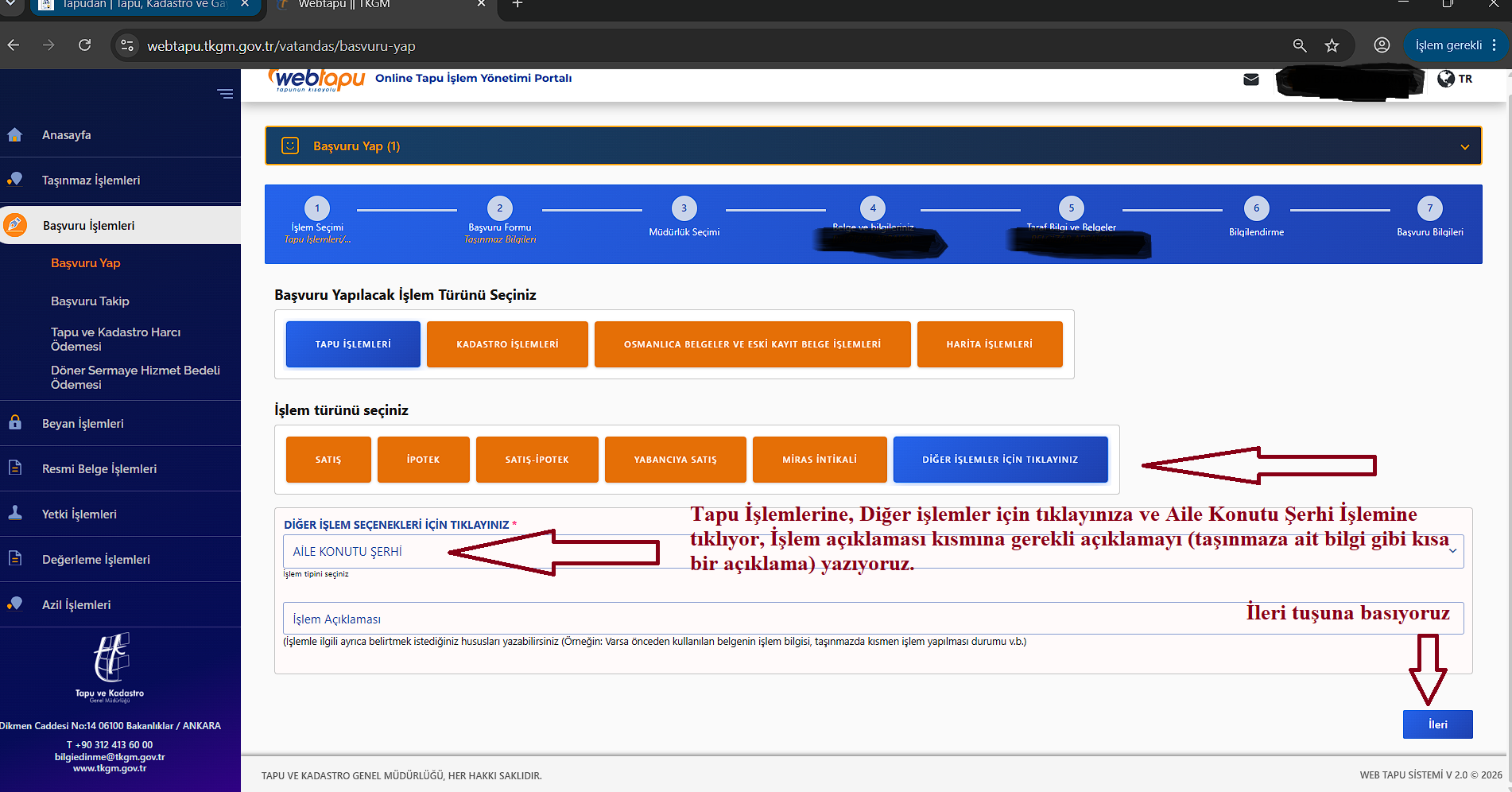The width and height of the screenshot is (1512, 792).
Task: Choose the MİRAS İNTİKALİ transaction type
Action: [820, 460]
